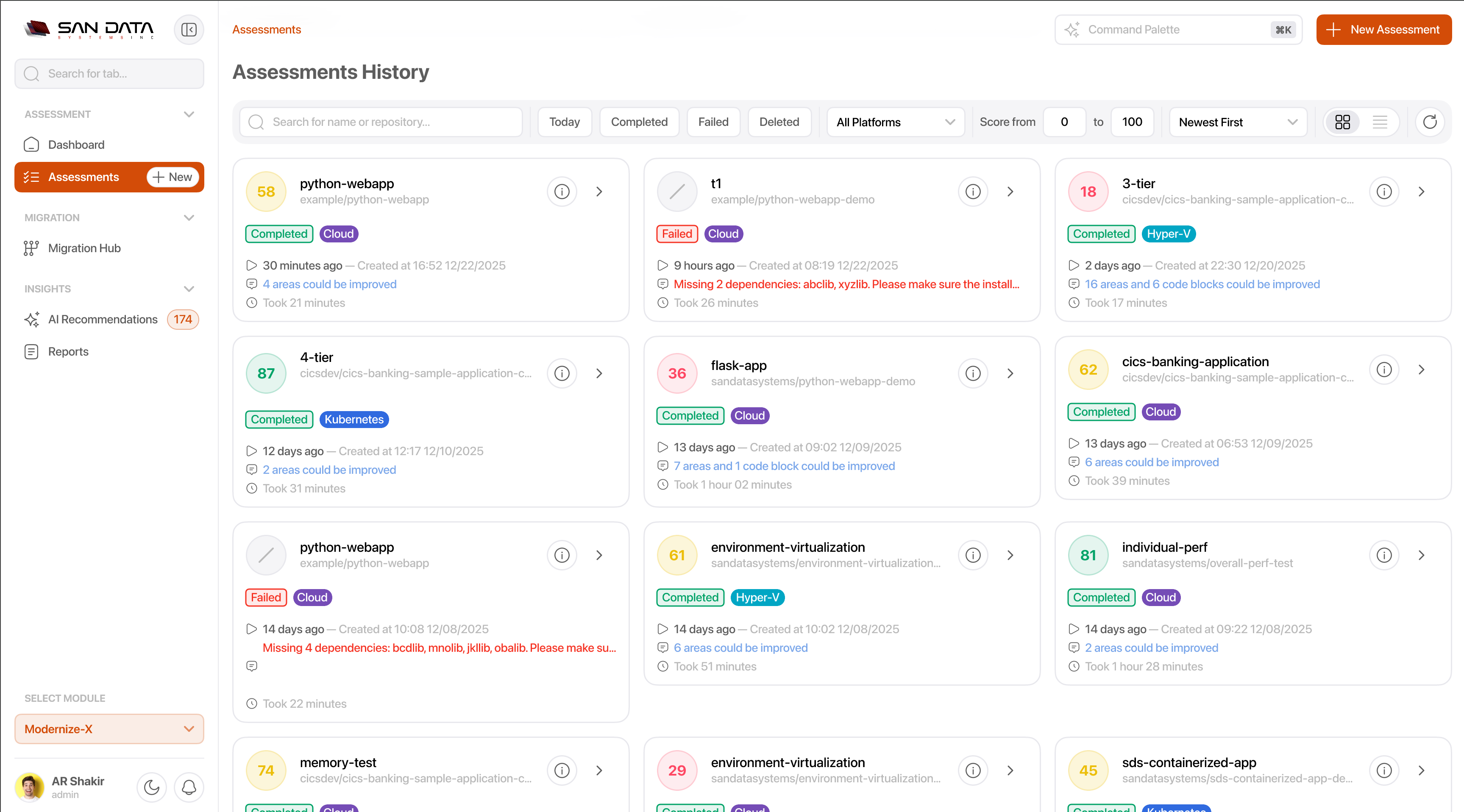
Task: Open the Assessments section in sidebar
Action: 84,177
